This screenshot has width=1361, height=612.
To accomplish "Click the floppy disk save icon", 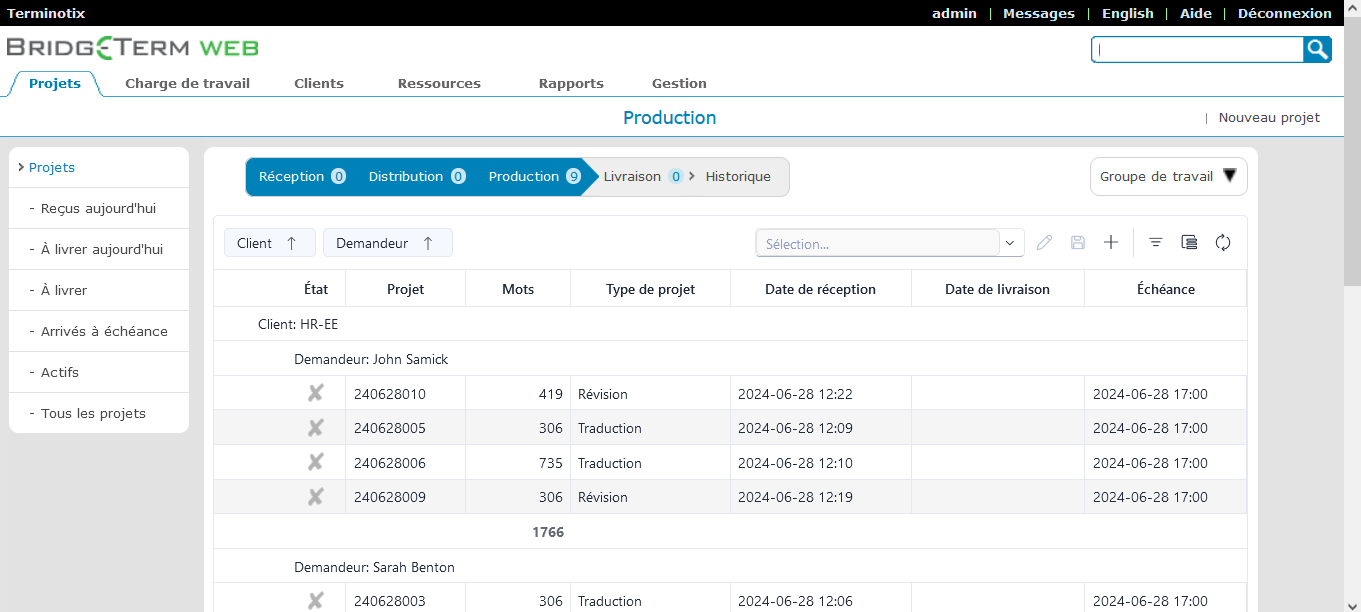I will tap(1077, 242).
